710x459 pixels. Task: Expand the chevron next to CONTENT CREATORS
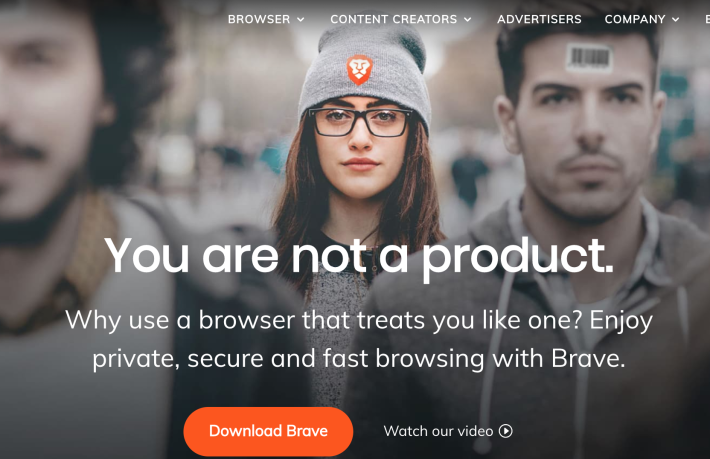click(x=468, y=19)
